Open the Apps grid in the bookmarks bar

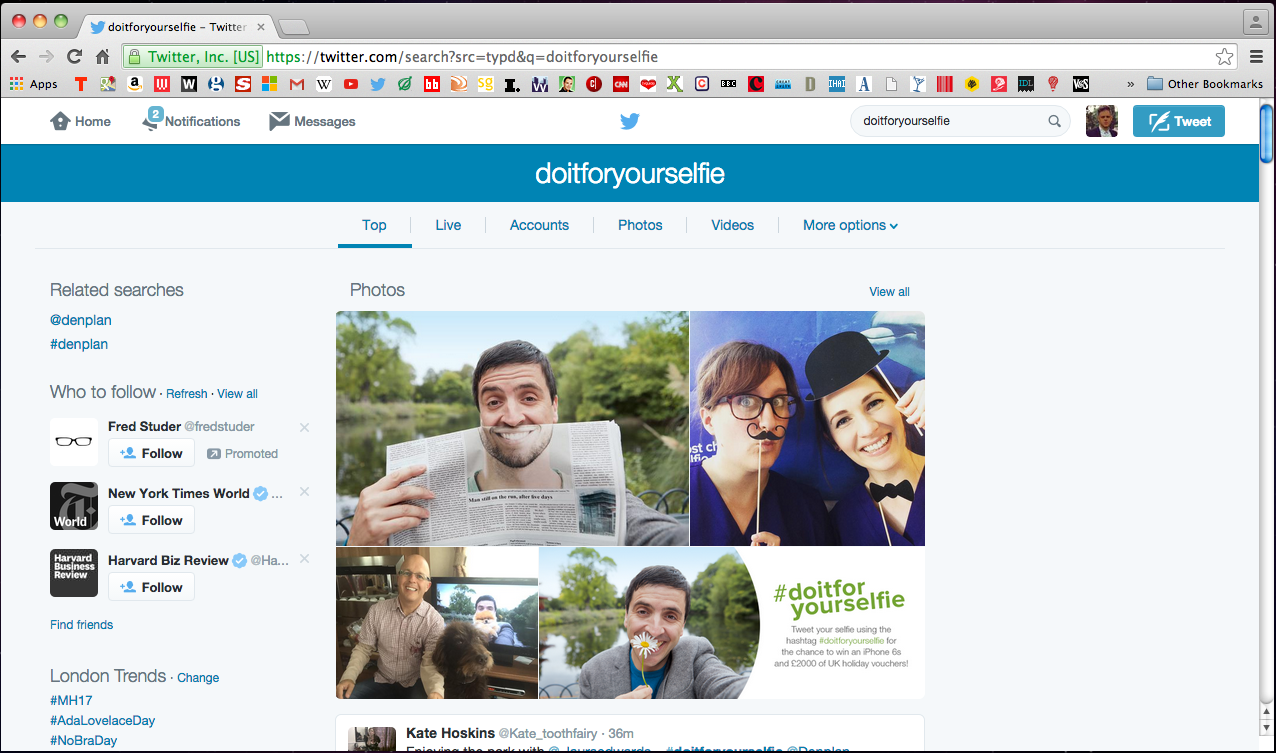pyautogui.click(x=35, y=84)
